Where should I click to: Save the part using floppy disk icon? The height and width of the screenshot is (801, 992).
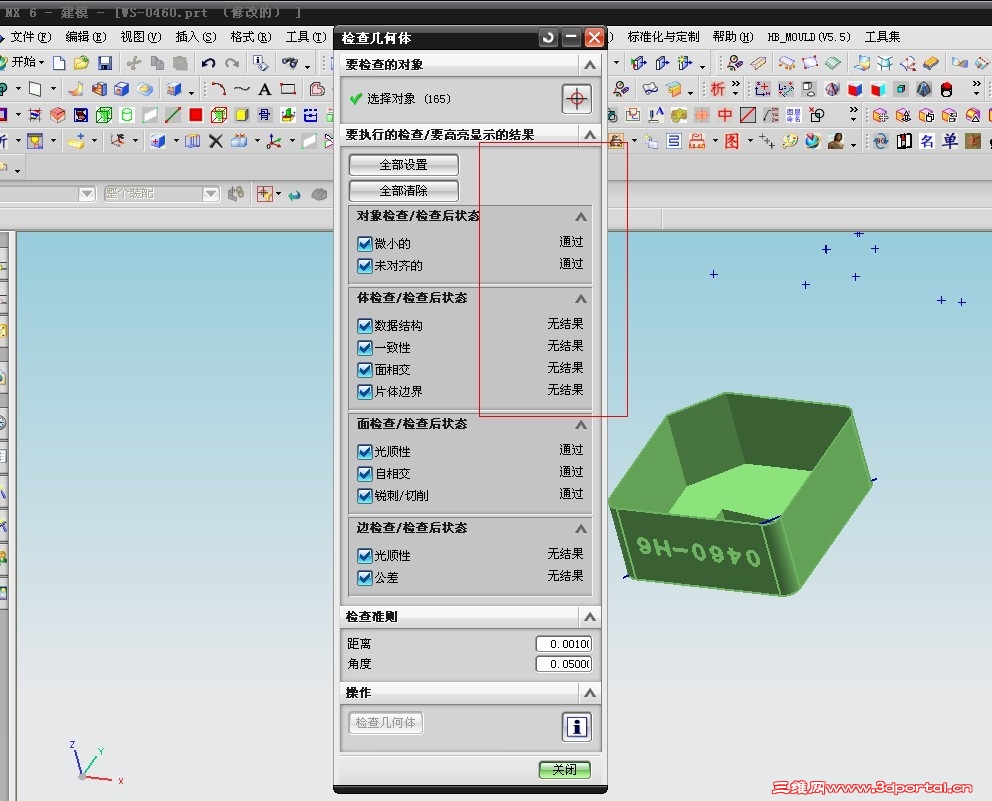coord(105,63)
